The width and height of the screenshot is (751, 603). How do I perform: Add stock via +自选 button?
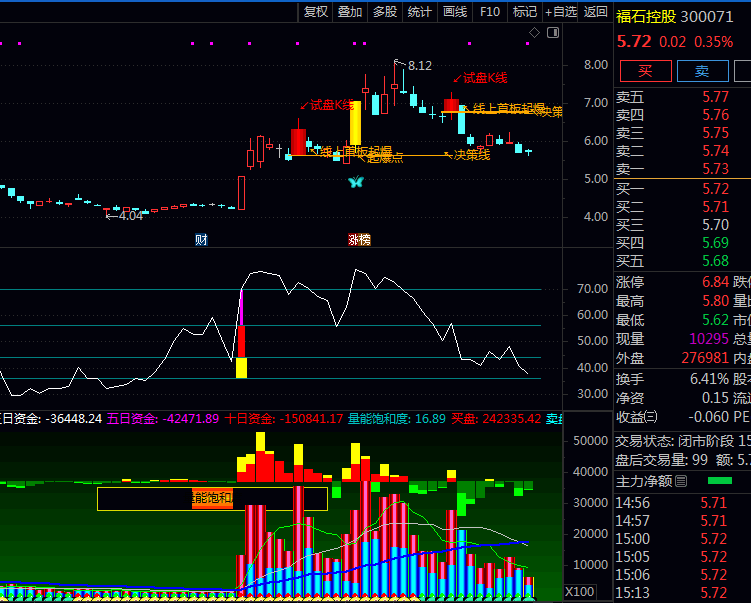tap(560, 12)
